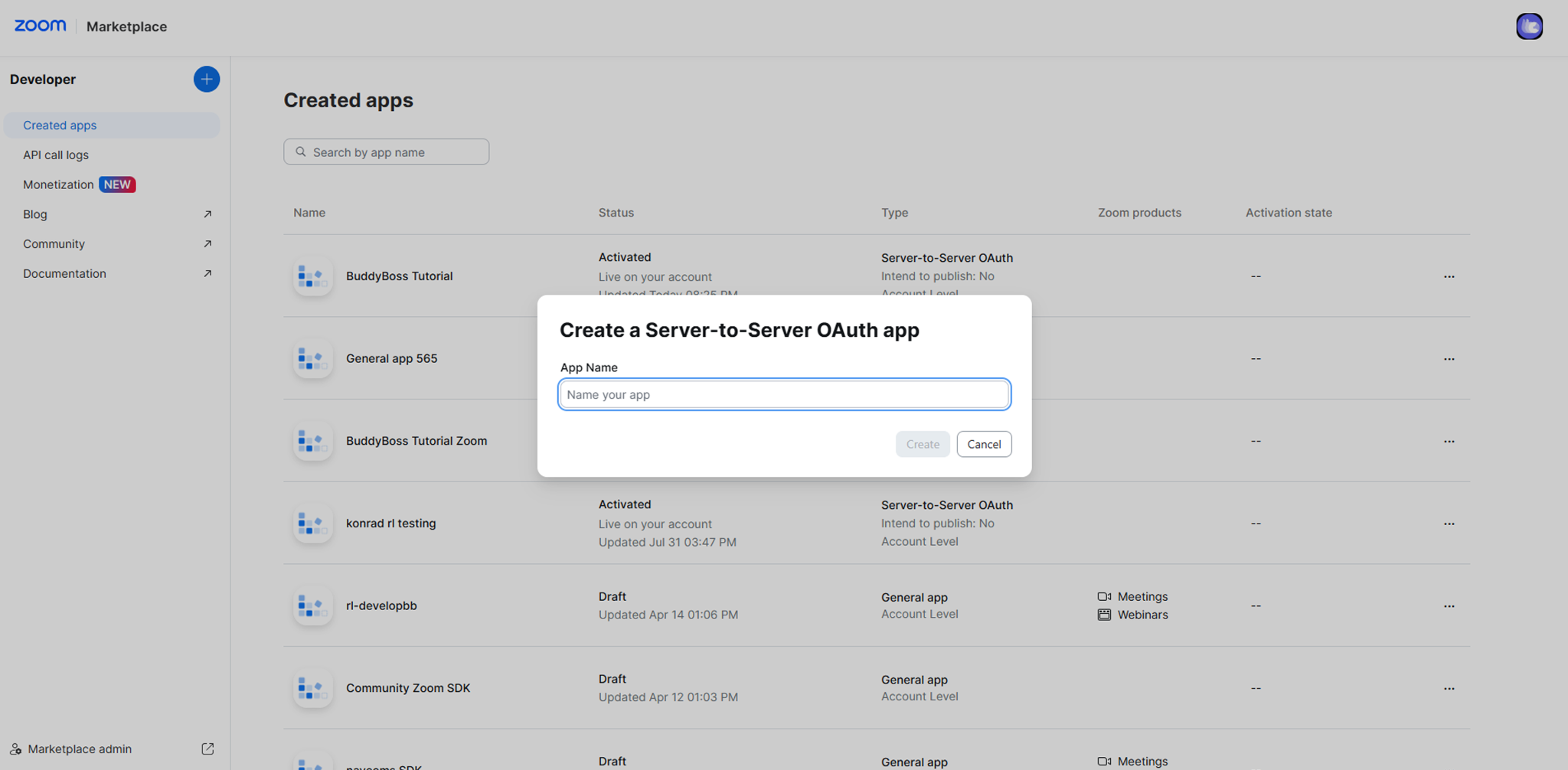Open more options for General app 565

pos(1449,358)
